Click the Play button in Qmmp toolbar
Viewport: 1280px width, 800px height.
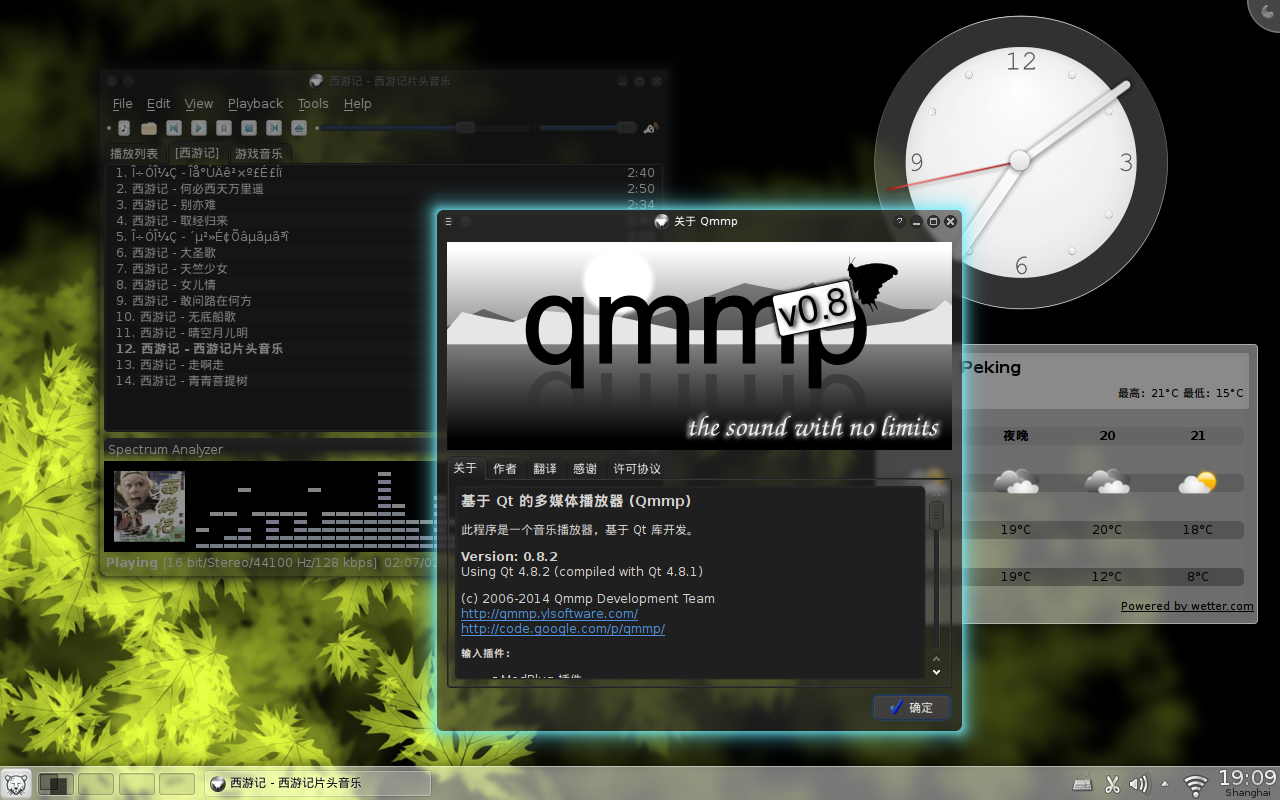199,128
